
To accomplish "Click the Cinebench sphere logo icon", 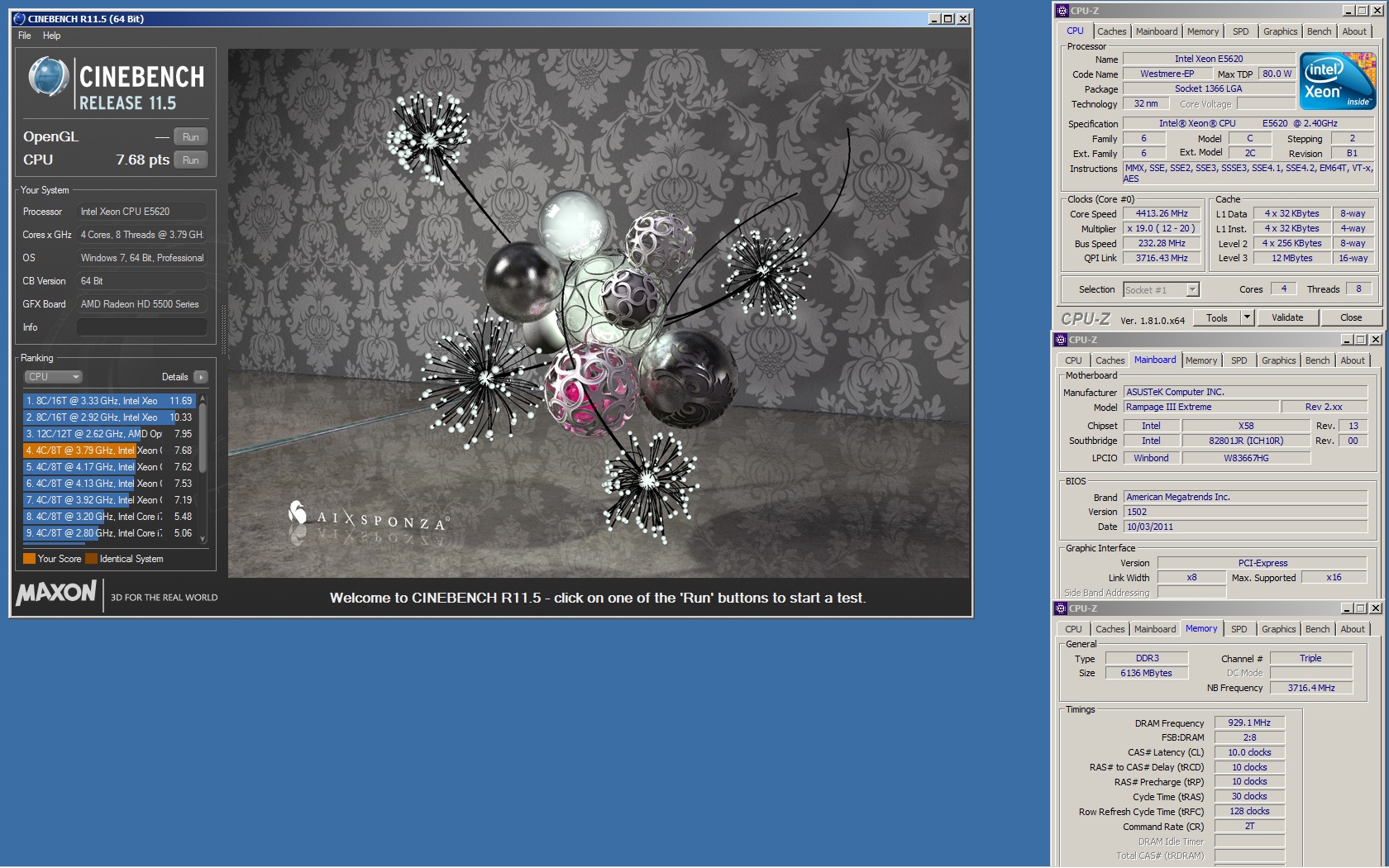I will (x=48, y=77).
